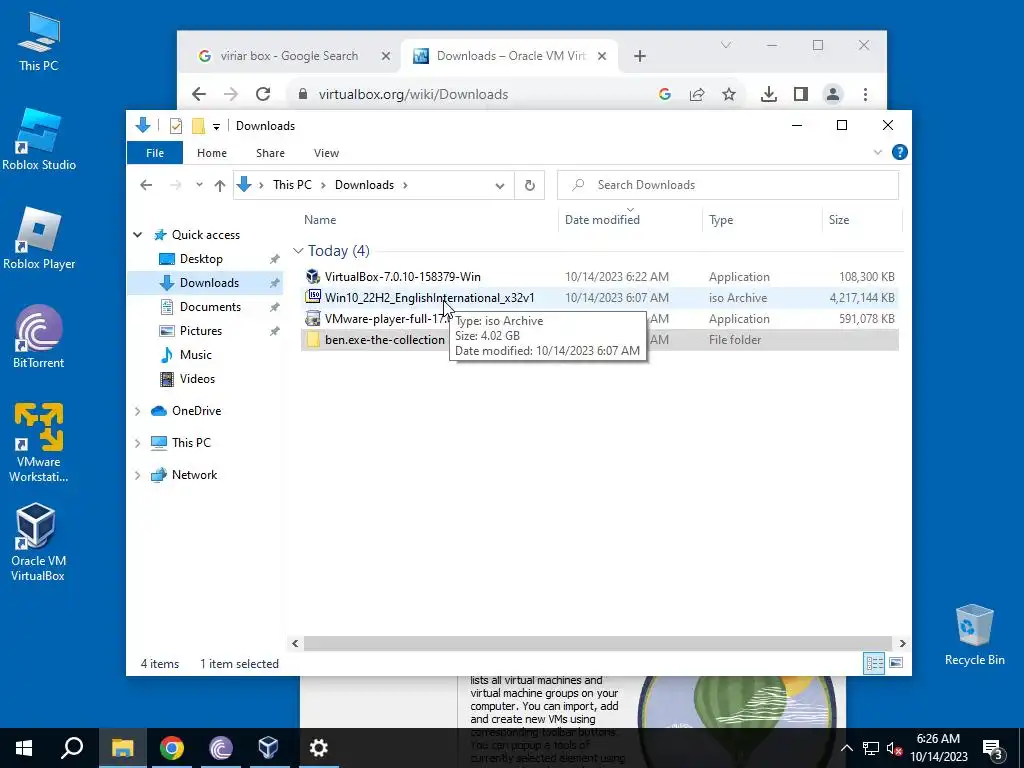Open new Chrome tab with plus
The height and width of the screenshot is (768, 1024).
click(640, 56)
